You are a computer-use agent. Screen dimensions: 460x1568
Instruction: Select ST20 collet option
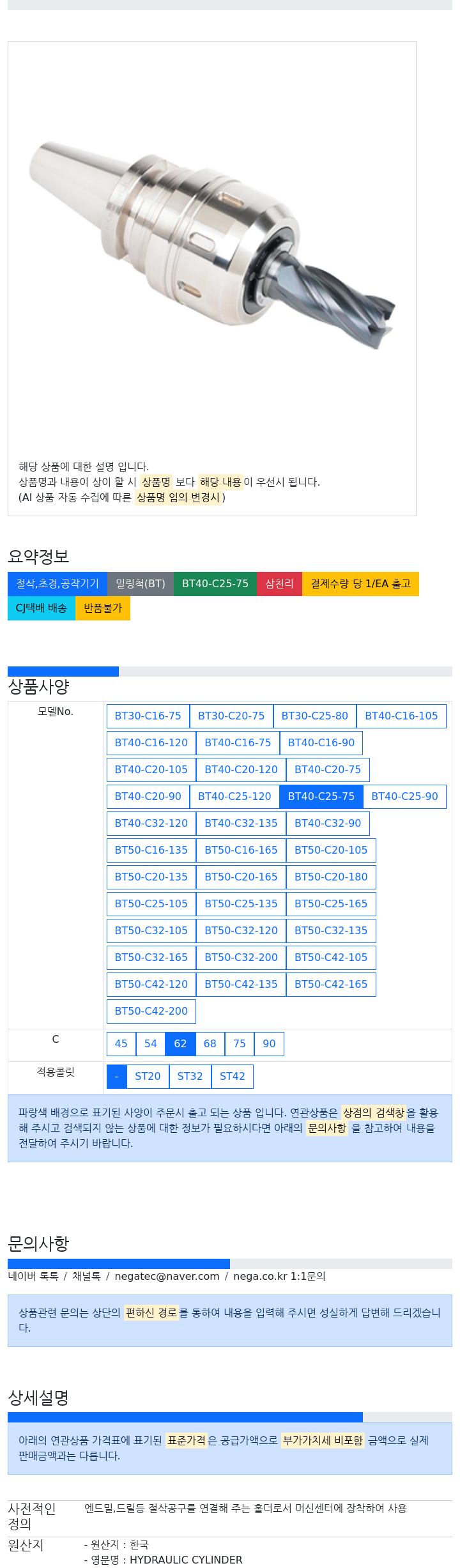(148, 1076)
